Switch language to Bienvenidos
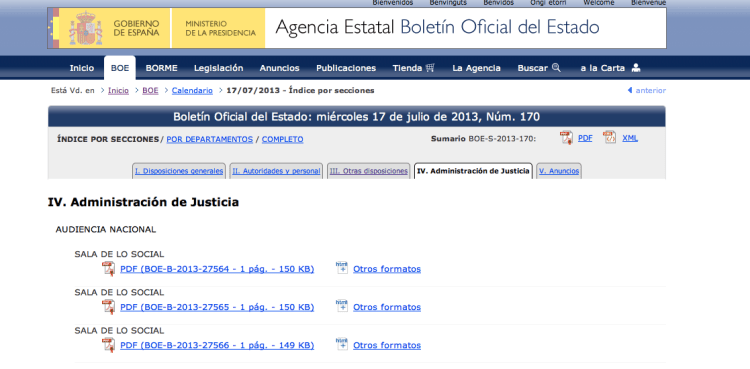The height and width of the screenshot is (369, 750). click(x=393, y=3)
